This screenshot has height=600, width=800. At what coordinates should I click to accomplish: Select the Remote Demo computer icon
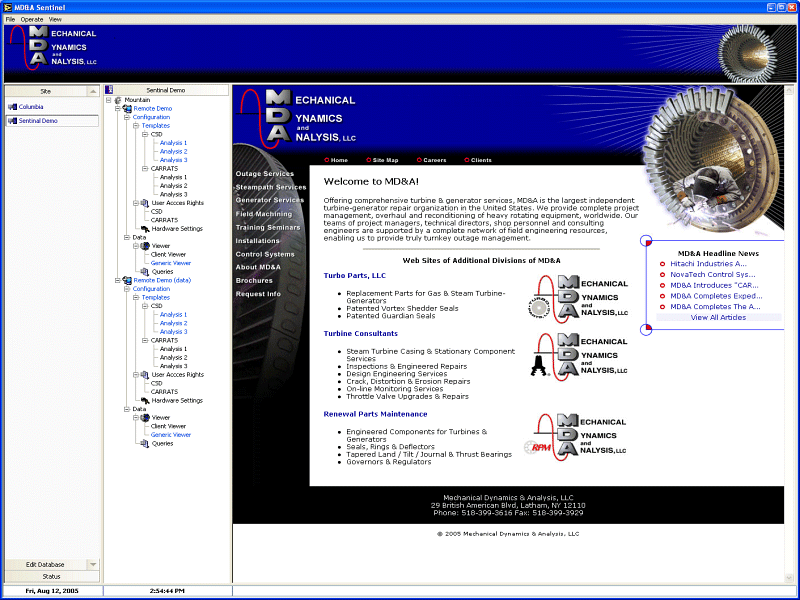pos(127,108)
